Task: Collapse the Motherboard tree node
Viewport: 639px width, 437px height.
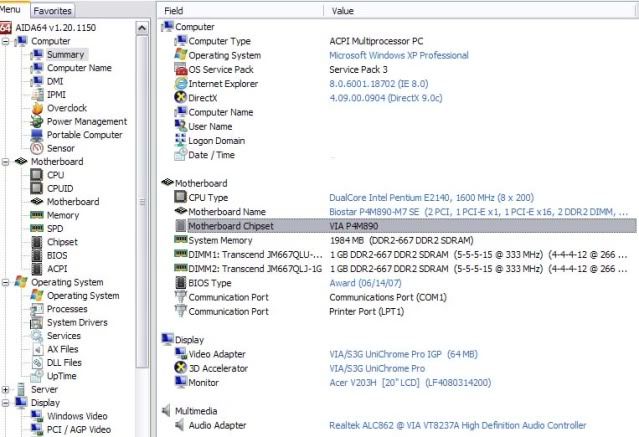Action: tap(5, 162)
